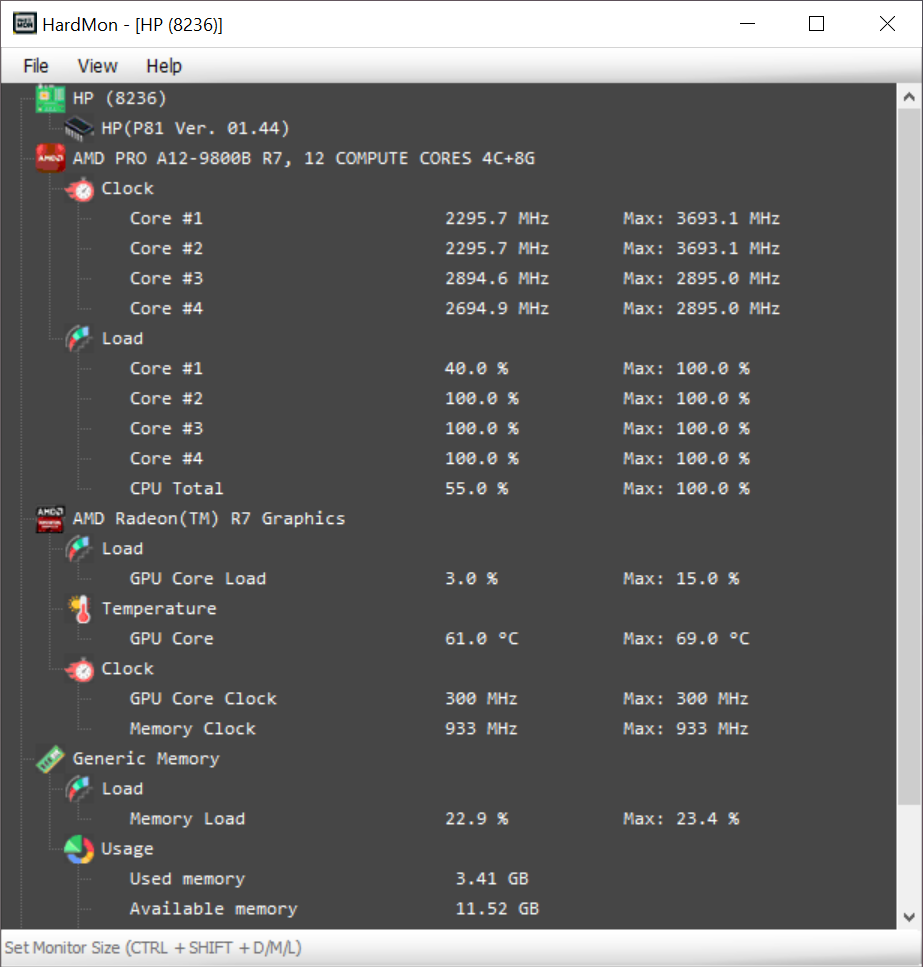Image resolution: width=923 pixels, height=967 pixels.
Task: Select the GPU Temperature group label
Action: coord(159,609)
